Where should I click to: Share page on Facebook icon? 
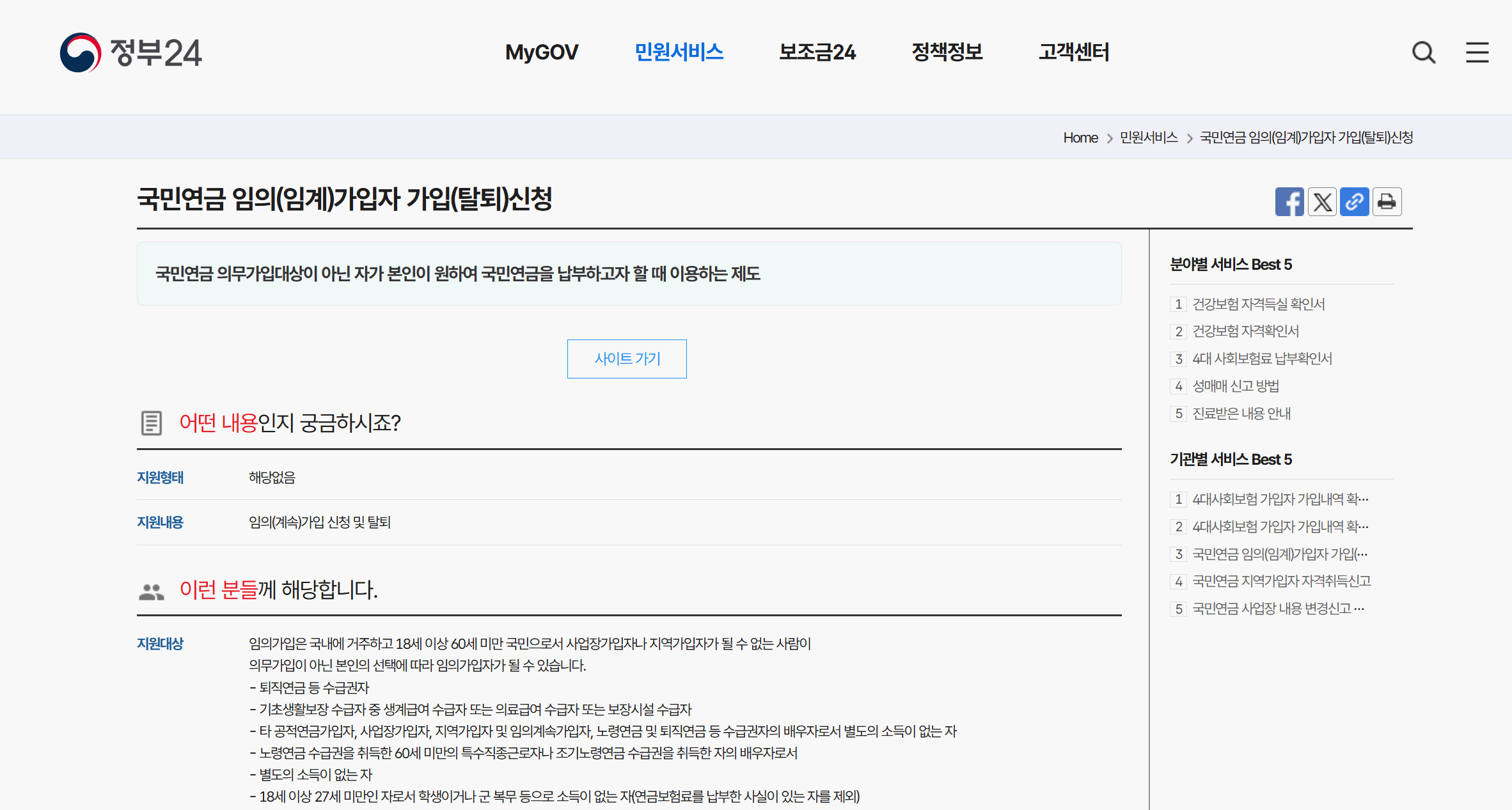(1289, 202)
